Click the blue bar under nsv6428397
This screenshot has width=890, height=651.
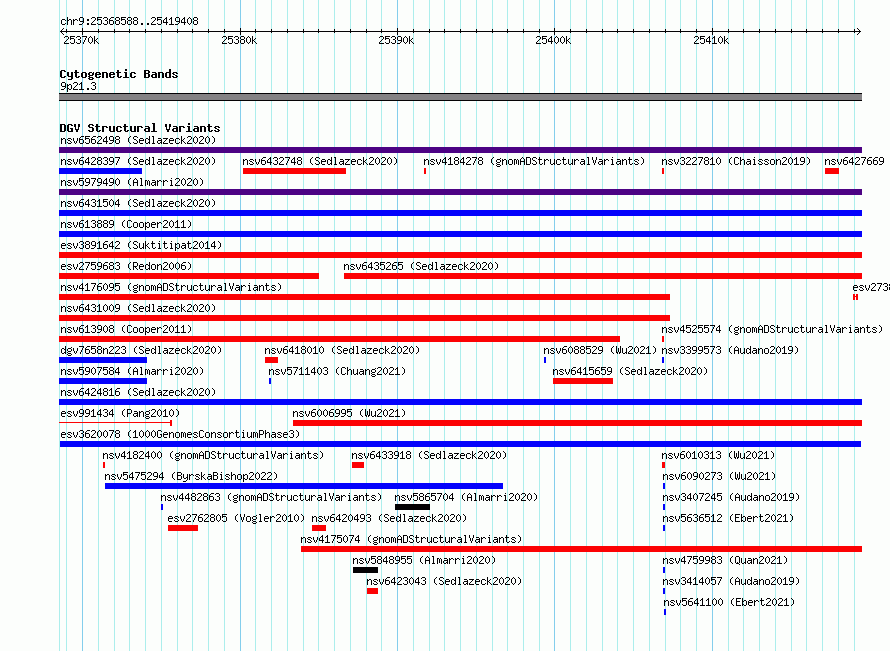tap(100, 171)
